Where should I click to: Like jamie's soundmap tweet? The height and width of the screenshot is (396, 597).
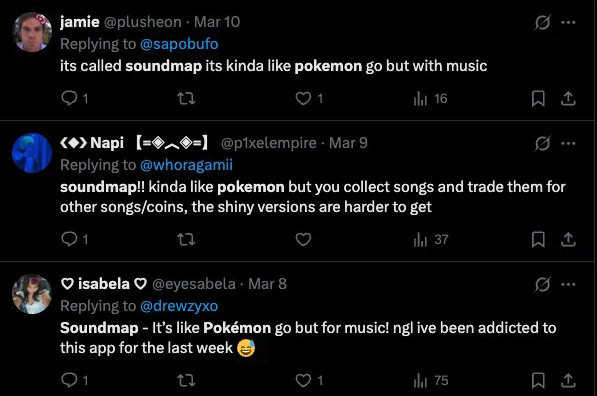click(303, 99)
